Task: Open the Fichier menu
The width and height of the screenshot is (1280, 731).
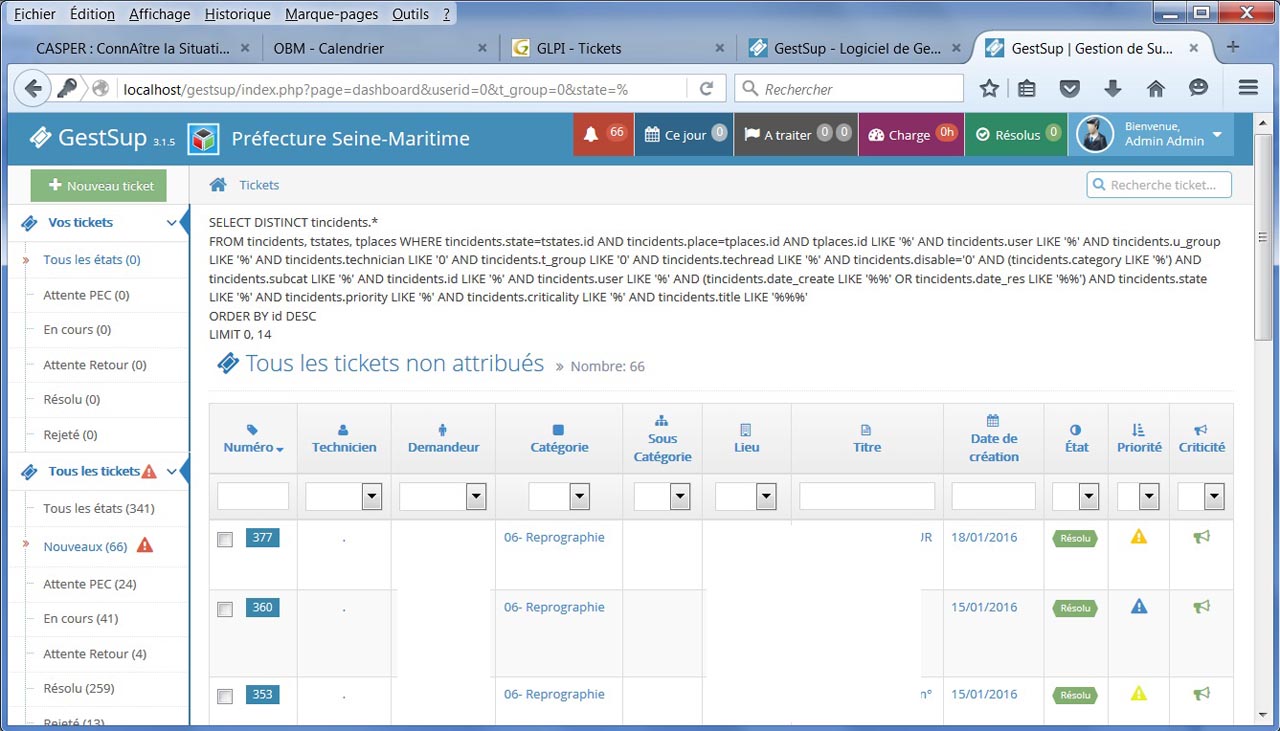Action: click(35, 14)
